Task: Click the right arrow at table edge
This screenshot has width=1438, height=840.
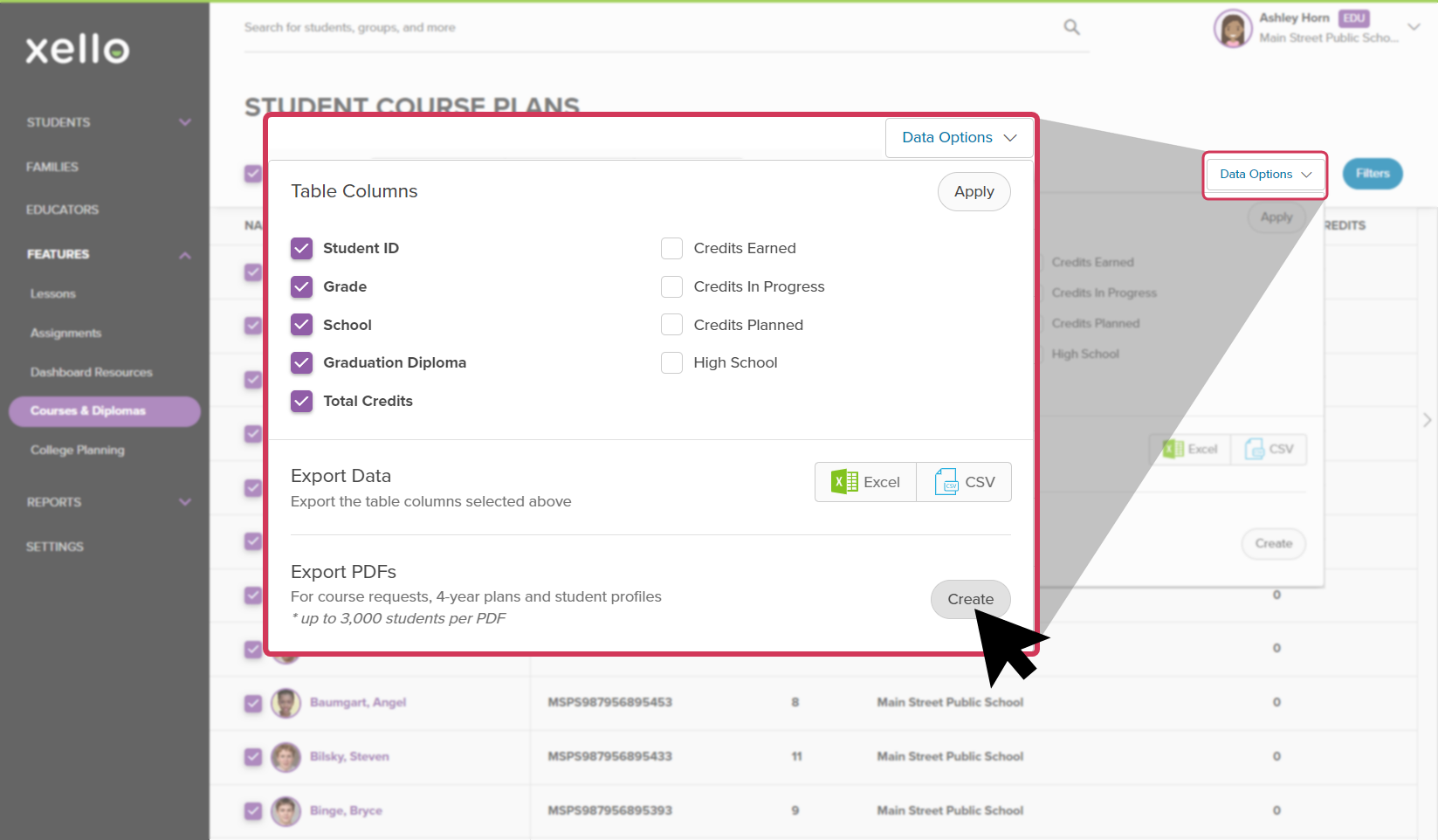Action: [x=1427, y=420]
